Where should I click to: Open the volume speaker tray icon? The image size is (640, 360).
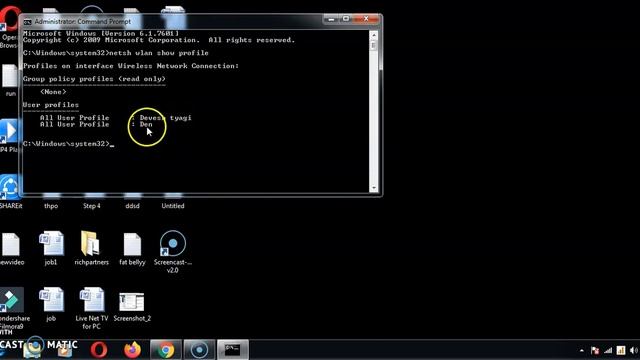tap(634, 351)
